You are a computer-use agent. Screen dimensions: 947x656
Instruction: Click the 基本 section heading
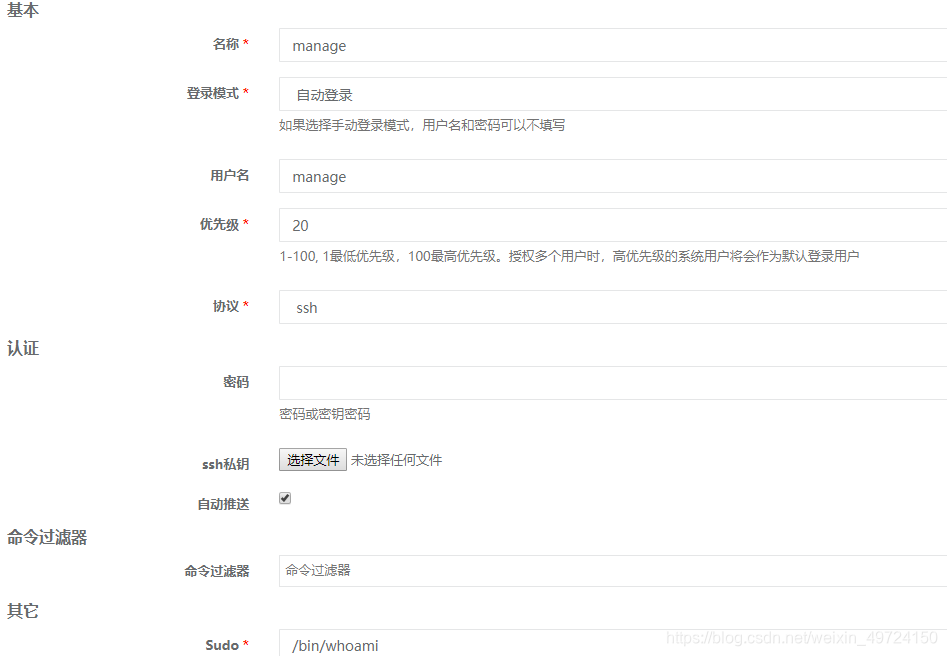coord(23,10)
